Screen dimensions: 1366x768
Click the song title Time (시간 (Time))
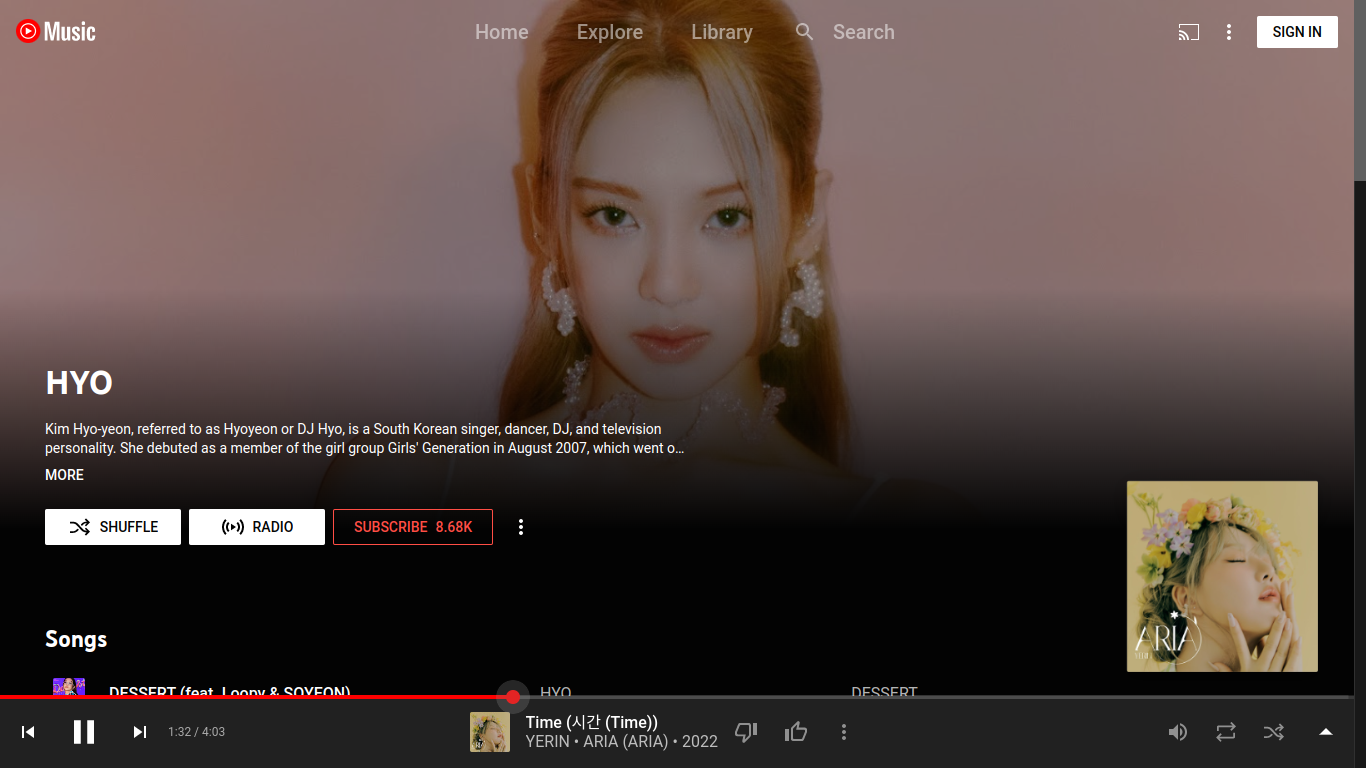tap(592, 722)
